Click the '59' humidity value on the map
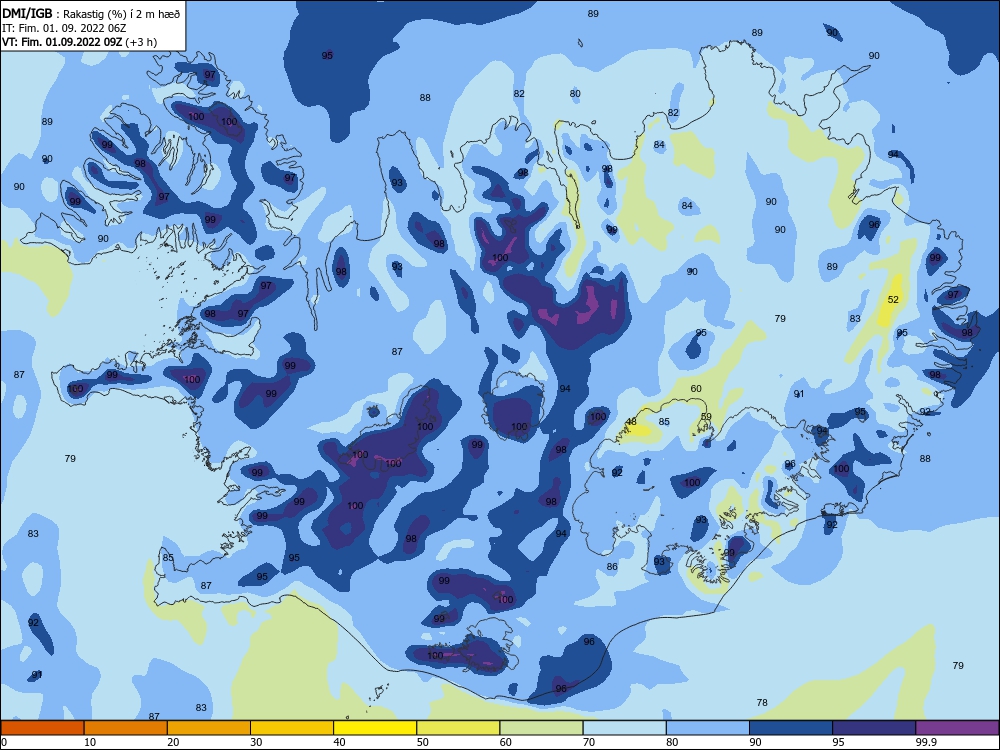The height and width of the screenshot is (750, 1000). 706,416
